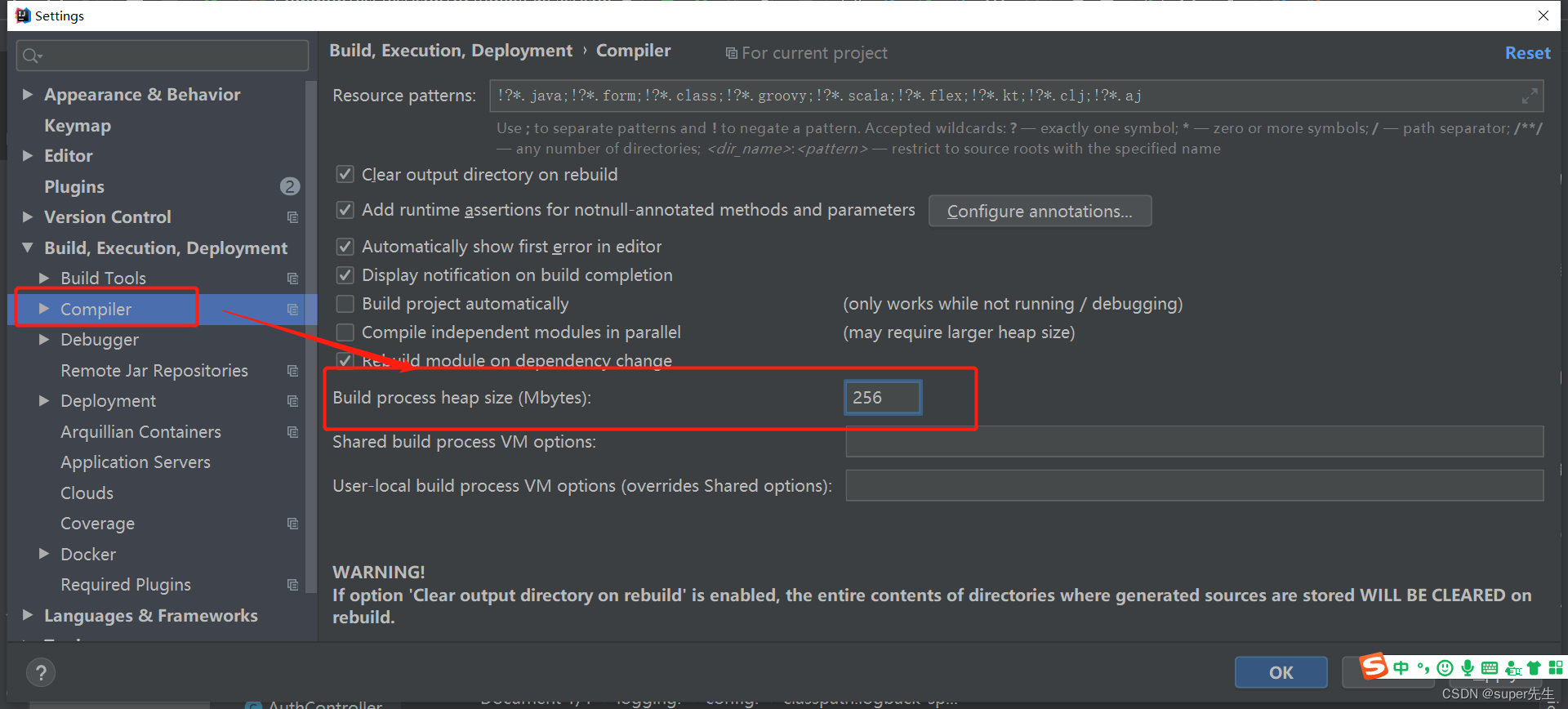
Task: Toggle Add runtime assertions for notnull-annotated methods
Action: point(345,210)
